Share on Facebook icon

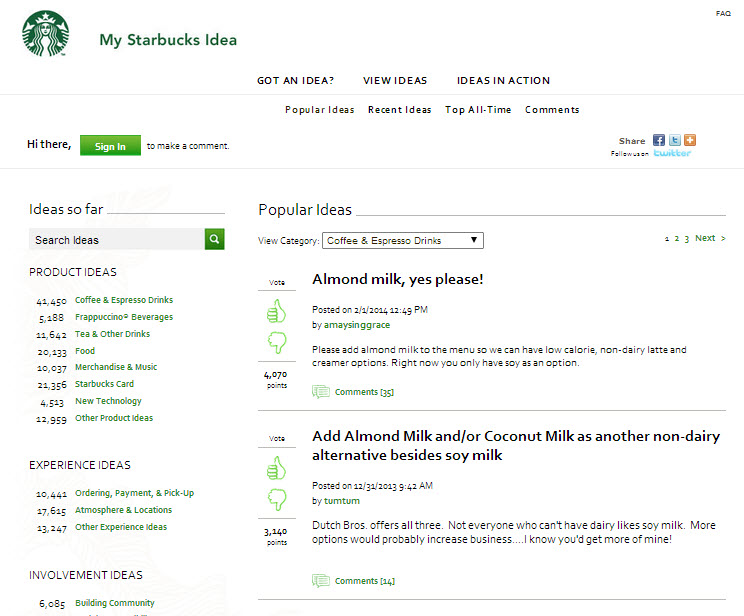[x=659, y=140]
